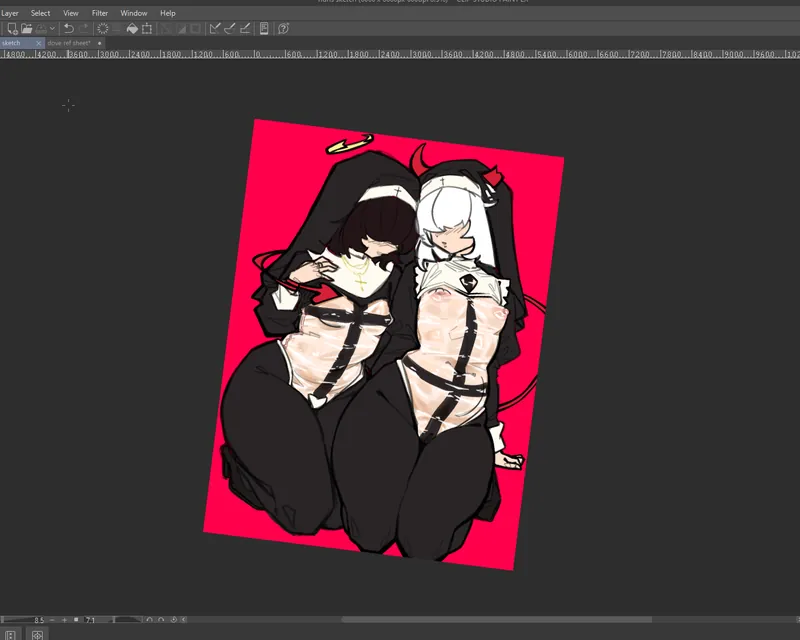Click the horizontal scrollbar left arrow

tap(184, 620)
